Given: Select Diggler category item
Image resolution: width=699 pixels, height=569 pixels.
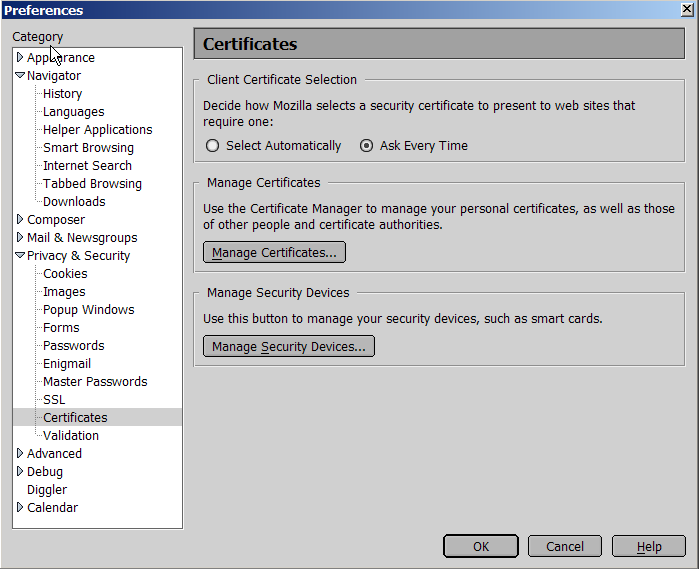Looking at the screenshot, I should [47, 490].
